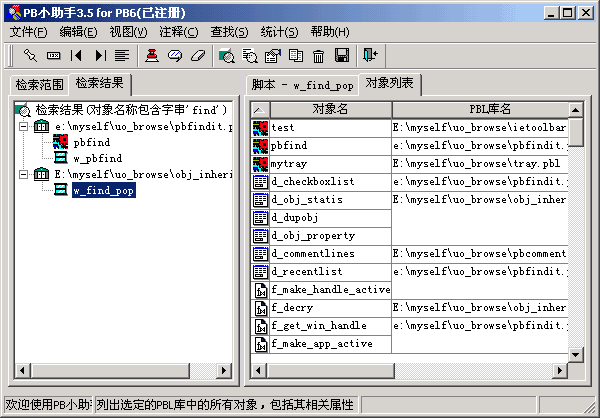This screenshot has height=418, width=600.
Task: Click the library search magnifier toolbar icon
Action: pyautogui.click(x=227, y=55)
